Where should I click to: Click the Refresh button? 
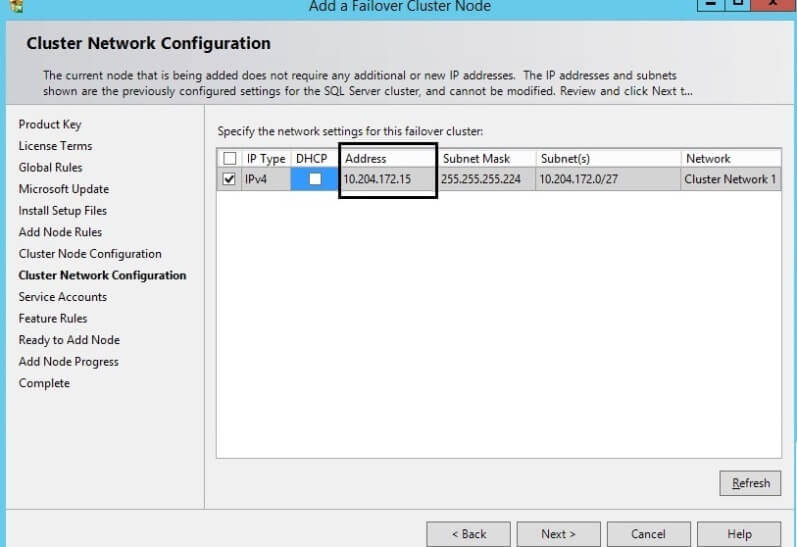click(750, 483)
